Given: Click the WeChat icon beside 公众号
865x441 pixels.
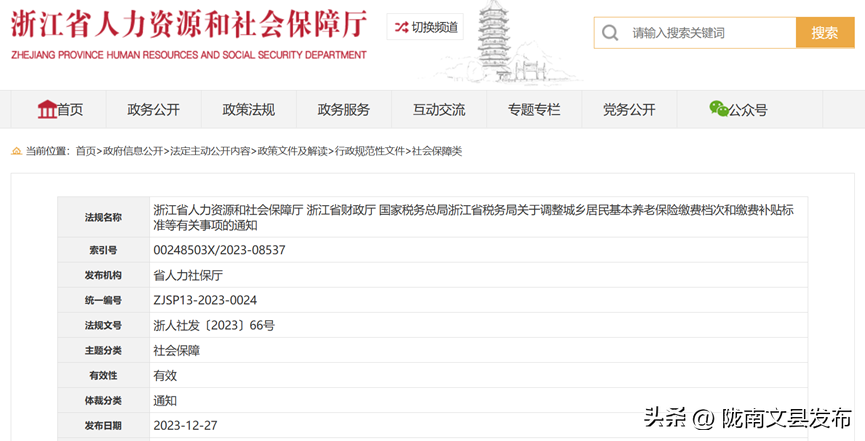Looking at the screenshot, I should [x=718, y=109].
